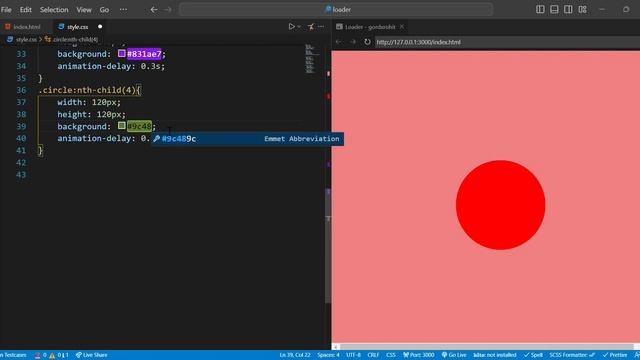Viewport: 640px width, 360px height.
Task: Show more menu items via ellipsis
Action: [x=123, y=9]
